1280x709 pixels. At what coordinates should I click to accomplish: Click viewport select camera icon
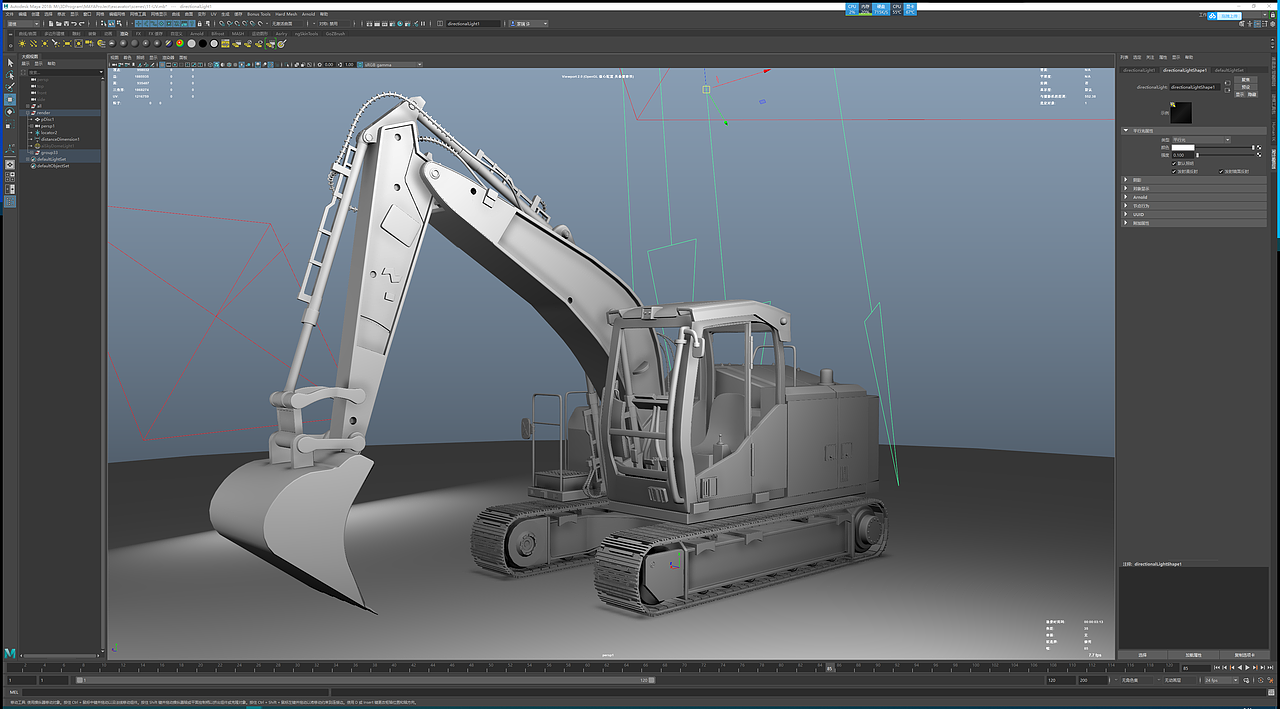click(114, 65)
